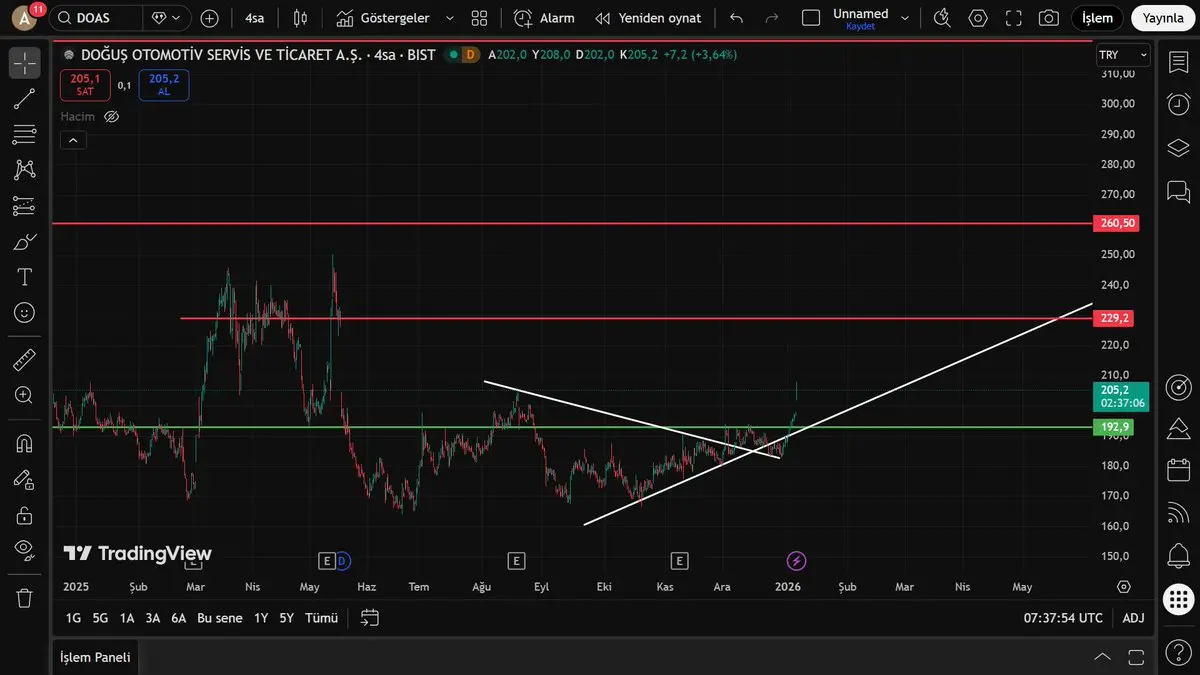Toggle ADJ price adjustment
This screenshot has height=675, width=1200.
point(1133,618)
